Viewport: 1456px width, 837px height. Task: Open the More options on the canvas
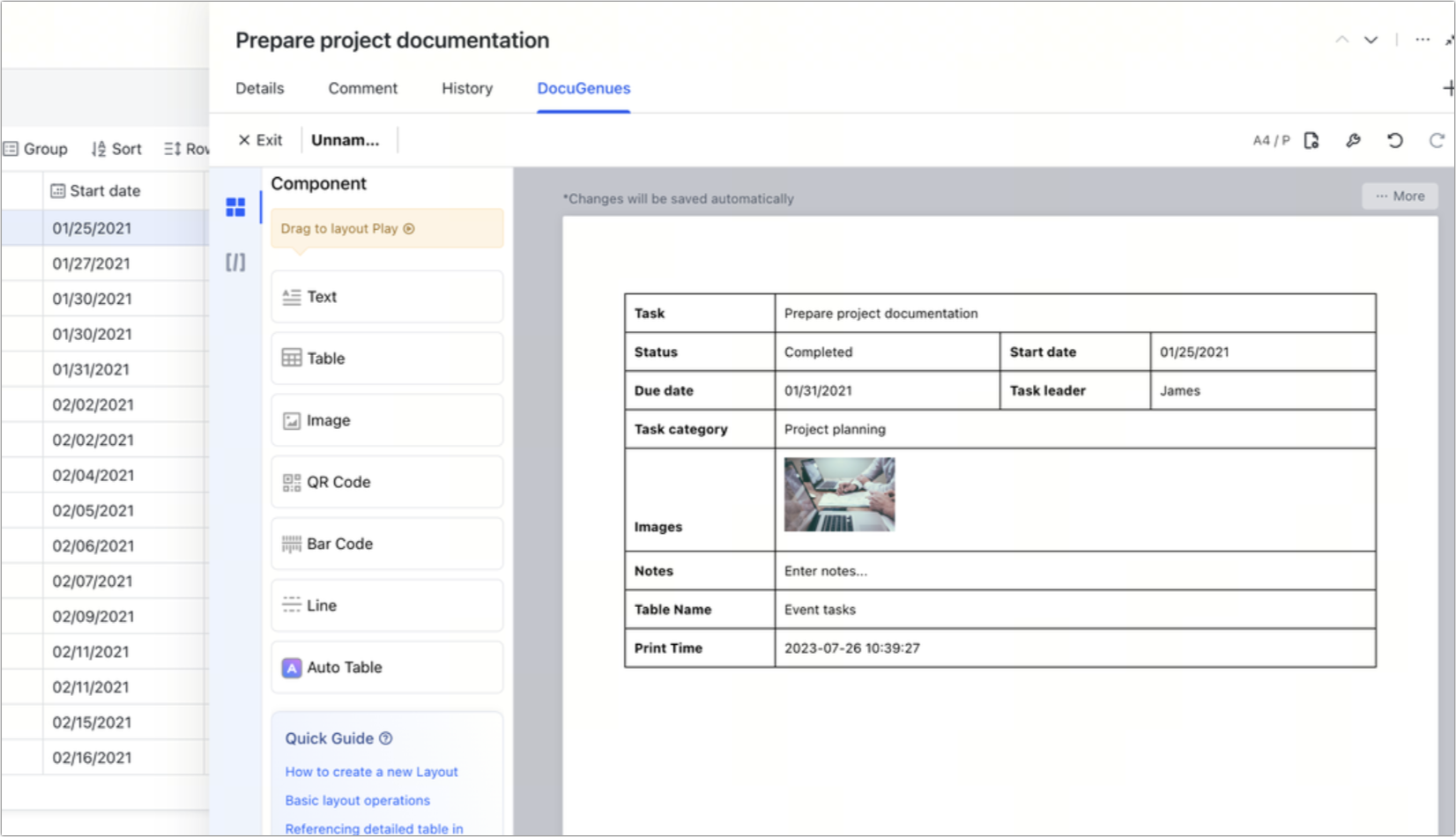tap(1399, 196)
